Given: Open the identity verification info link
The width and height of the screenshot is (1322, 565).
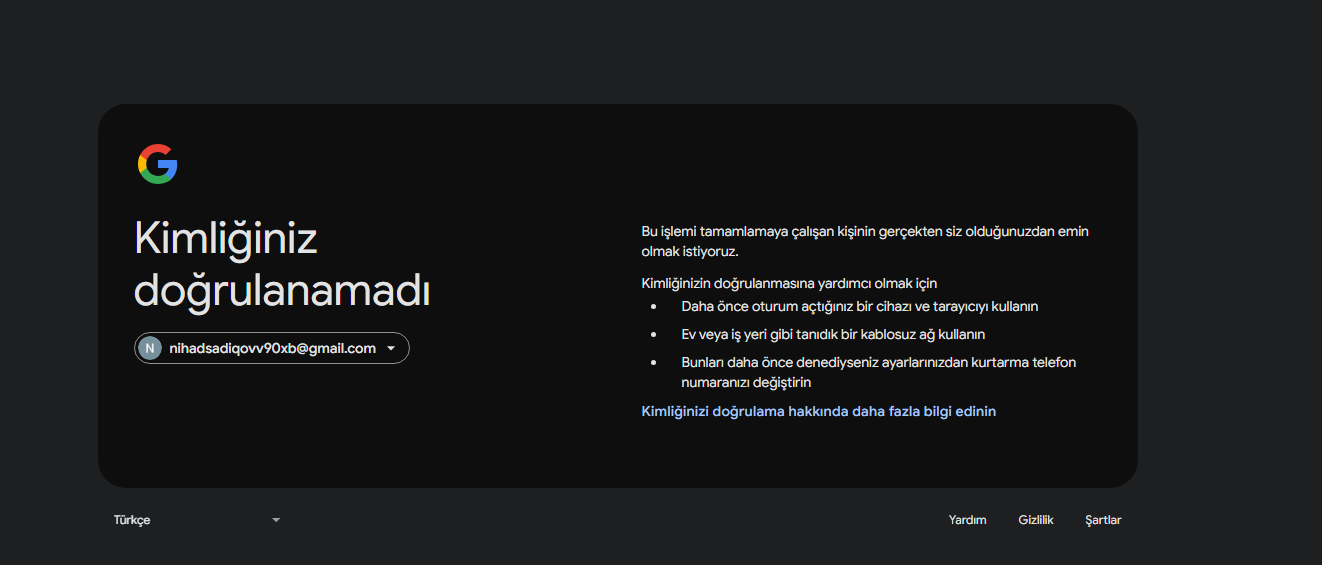Looking at the screenshot, I should click(x=818, y=411).
